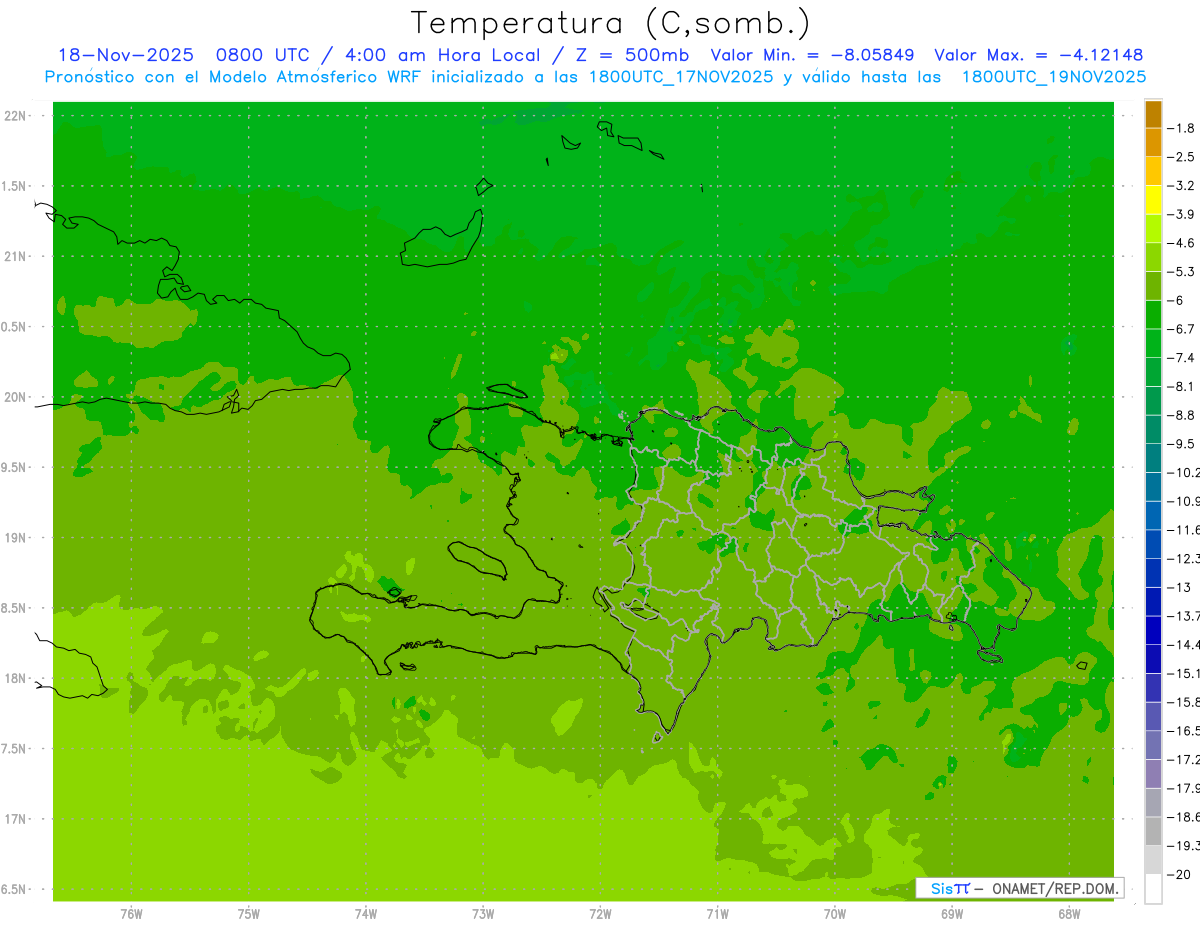Click the '-10.2' color bar label
This screenshot has height=927, width=1200.
1184,472
